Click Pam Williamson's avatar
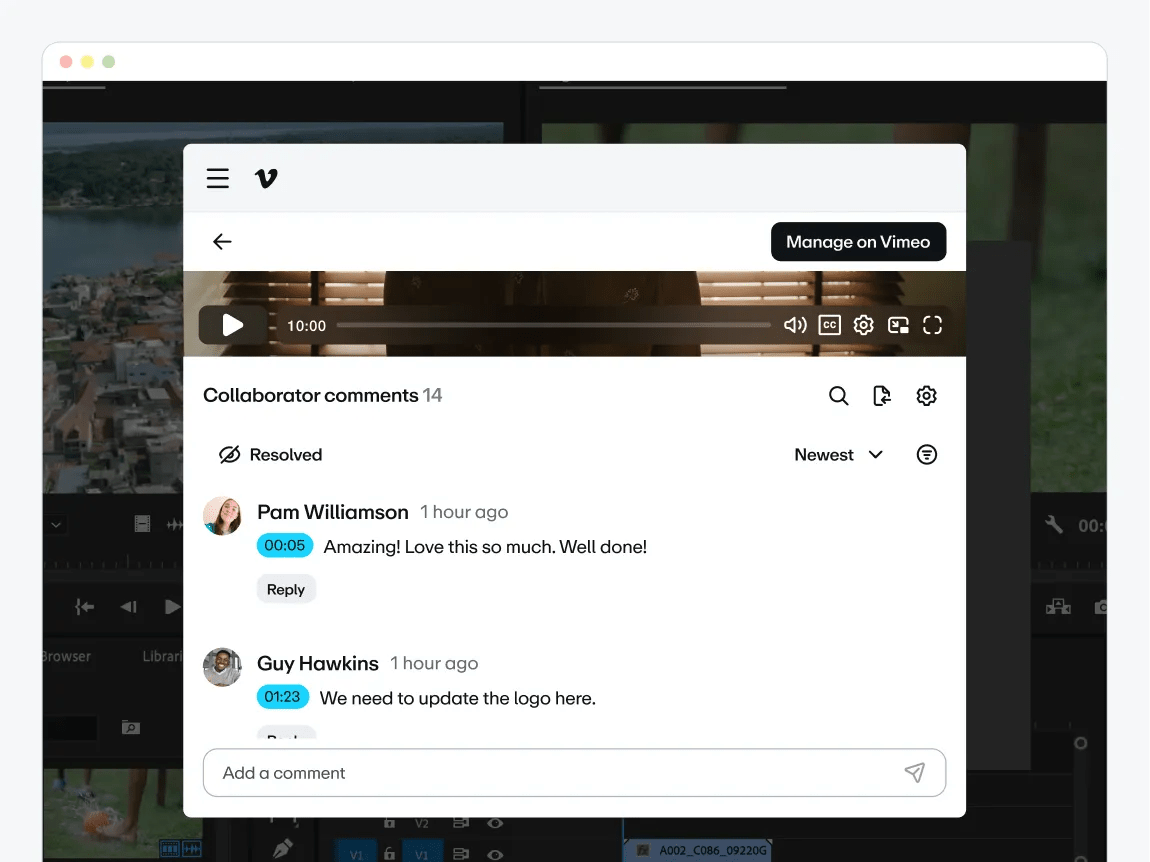1150x862 pixels. [222, 516]
